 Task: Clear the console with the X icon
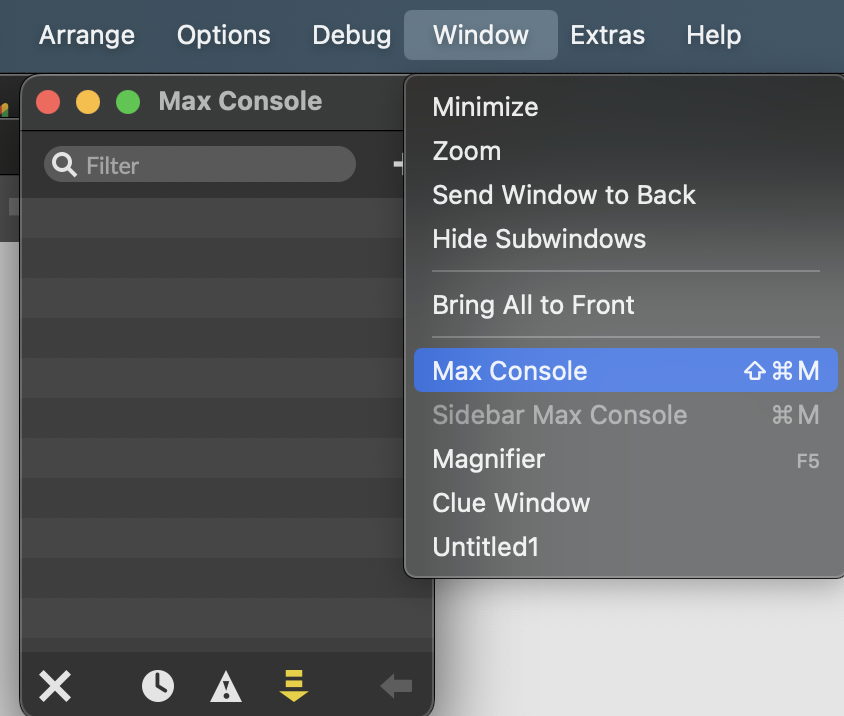click(x=55, y=686)
